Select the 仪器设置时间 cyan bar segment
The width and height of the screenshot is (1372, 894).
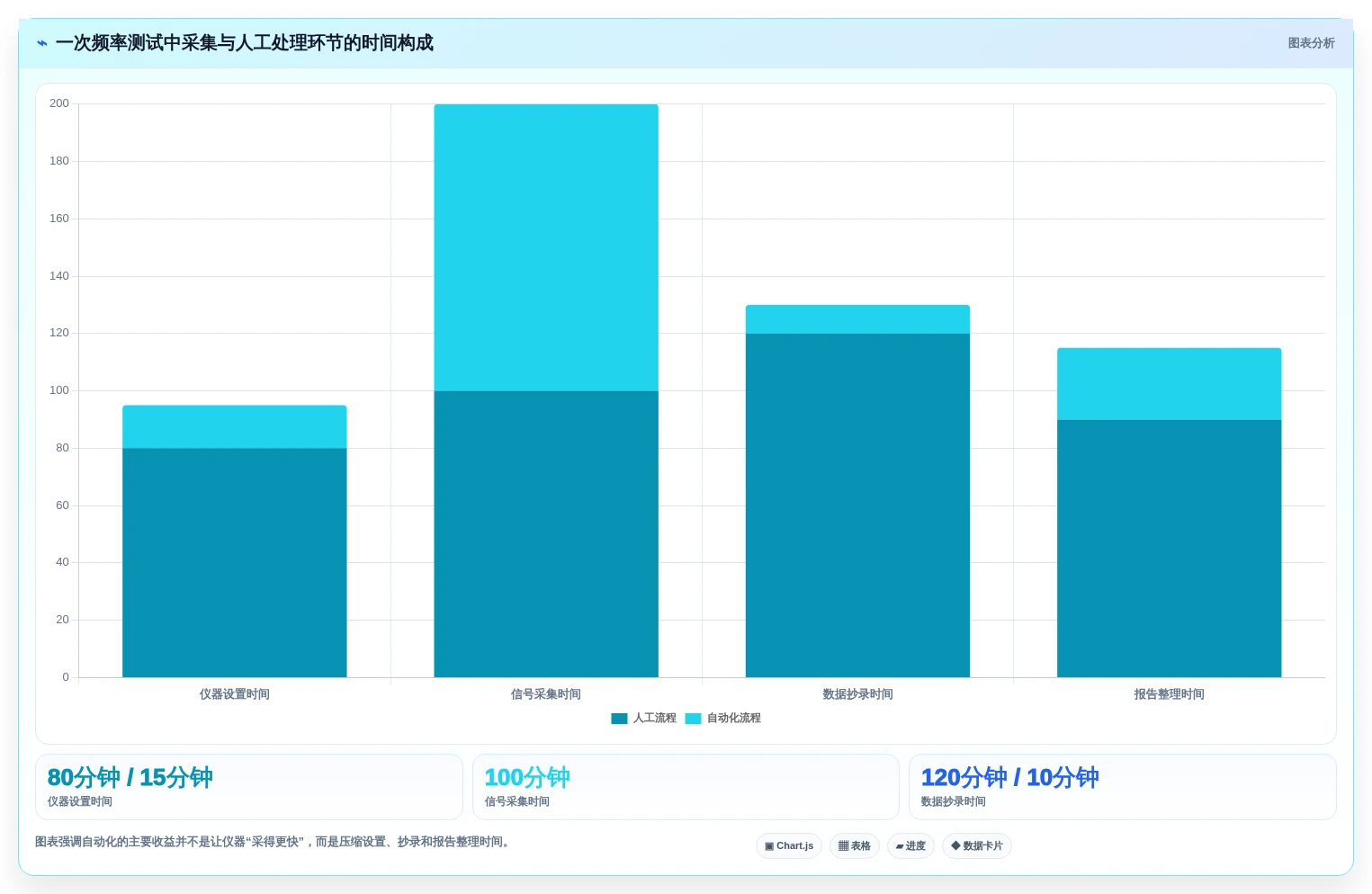tap(235, 426)
